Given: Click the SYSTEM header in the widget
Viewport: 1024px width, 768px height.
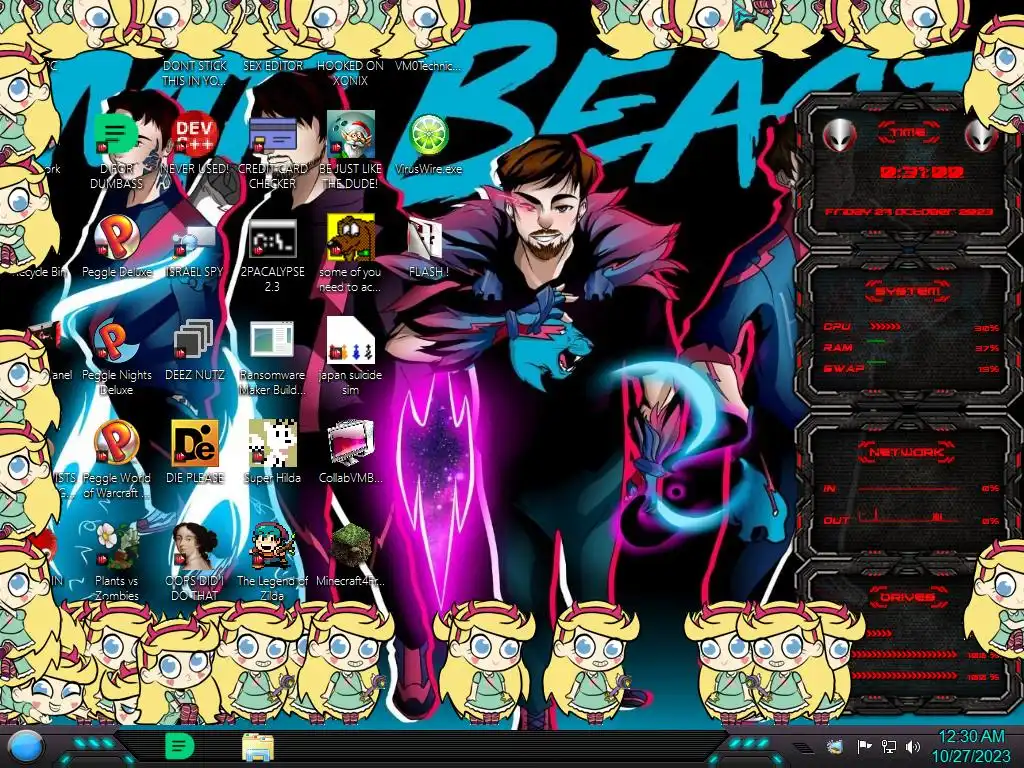Looking at the screenshot, I should pyautogui.click(x=907, y=291).
